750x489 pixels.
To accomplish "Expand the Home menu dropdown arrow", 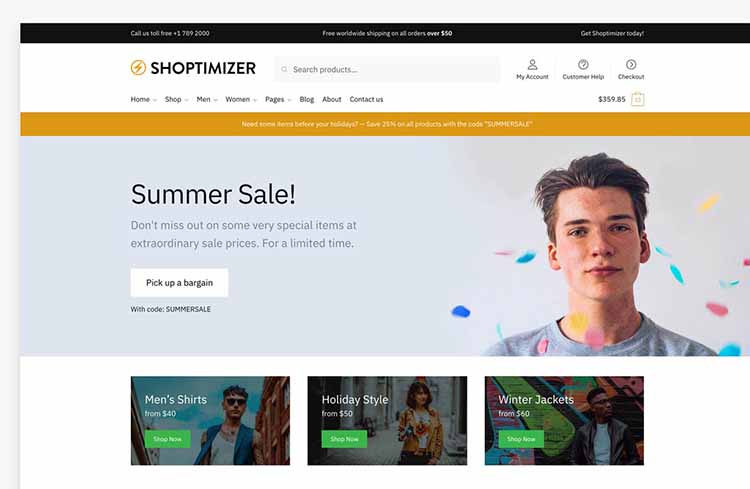I will [154, 100].
